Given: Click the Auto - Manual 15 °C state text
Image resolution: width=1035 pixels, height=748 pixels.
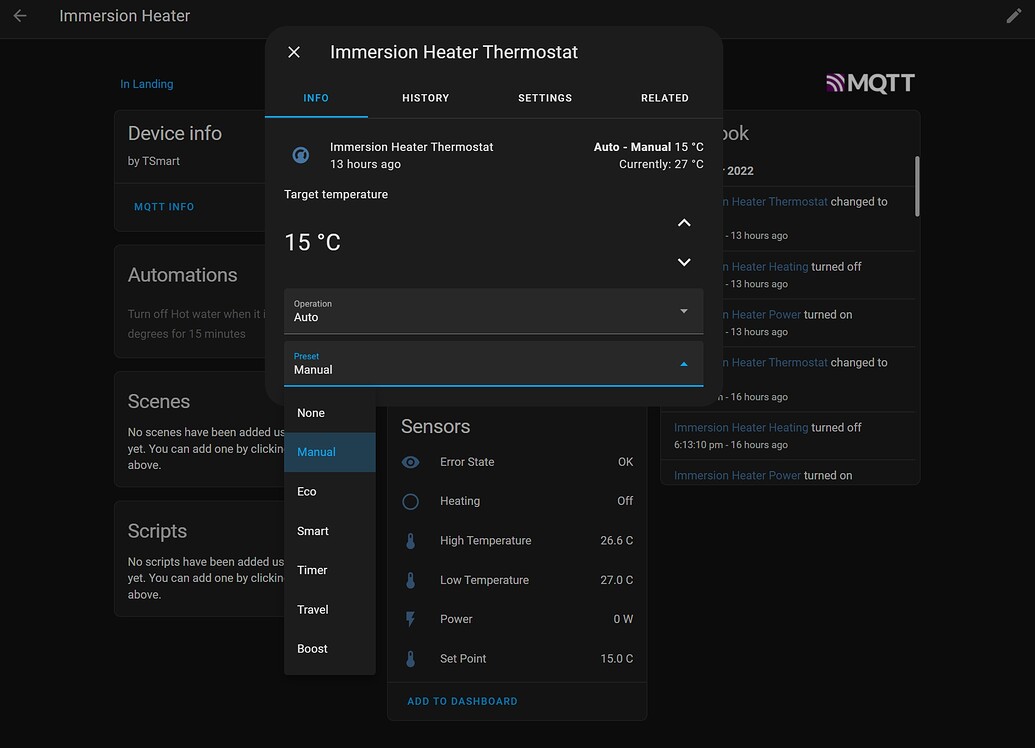Looking at the screenshot, I should 648,147.
